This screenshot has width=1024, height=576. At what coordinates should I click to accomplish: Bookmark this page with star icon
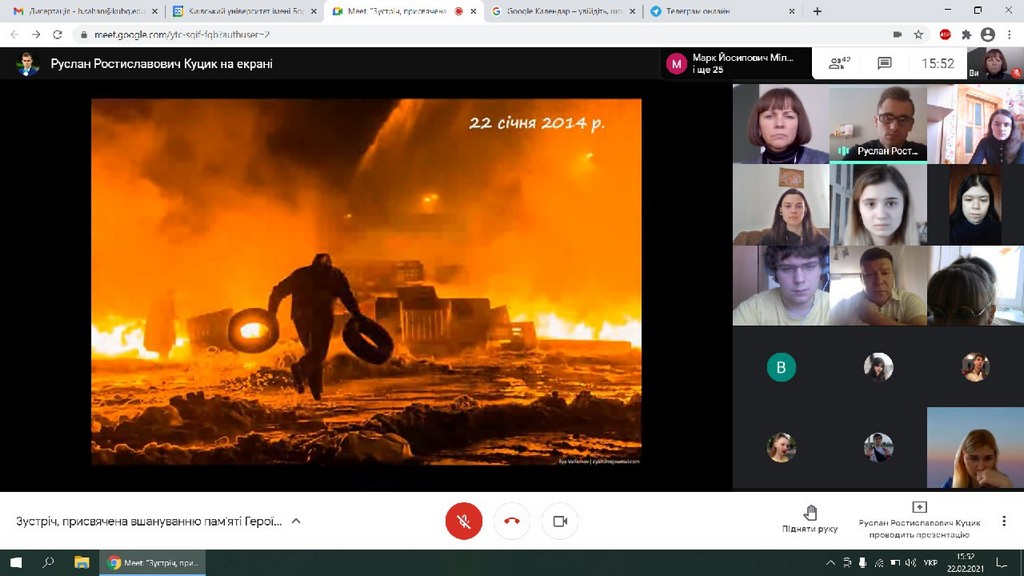click(x=918, y=34)
